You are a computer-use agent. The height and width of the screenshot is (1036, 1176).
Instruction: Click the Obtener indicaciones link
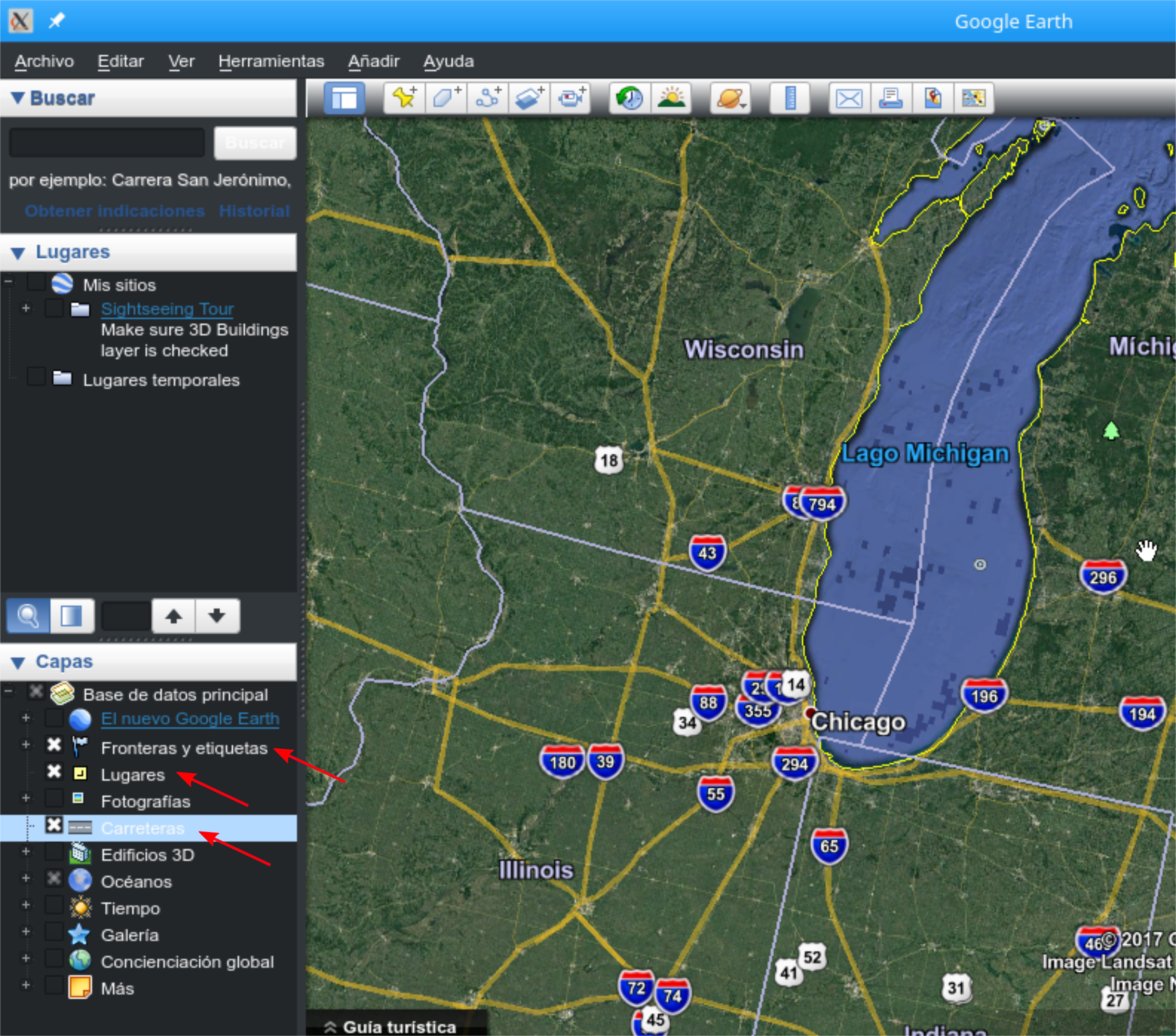(114, 211)
